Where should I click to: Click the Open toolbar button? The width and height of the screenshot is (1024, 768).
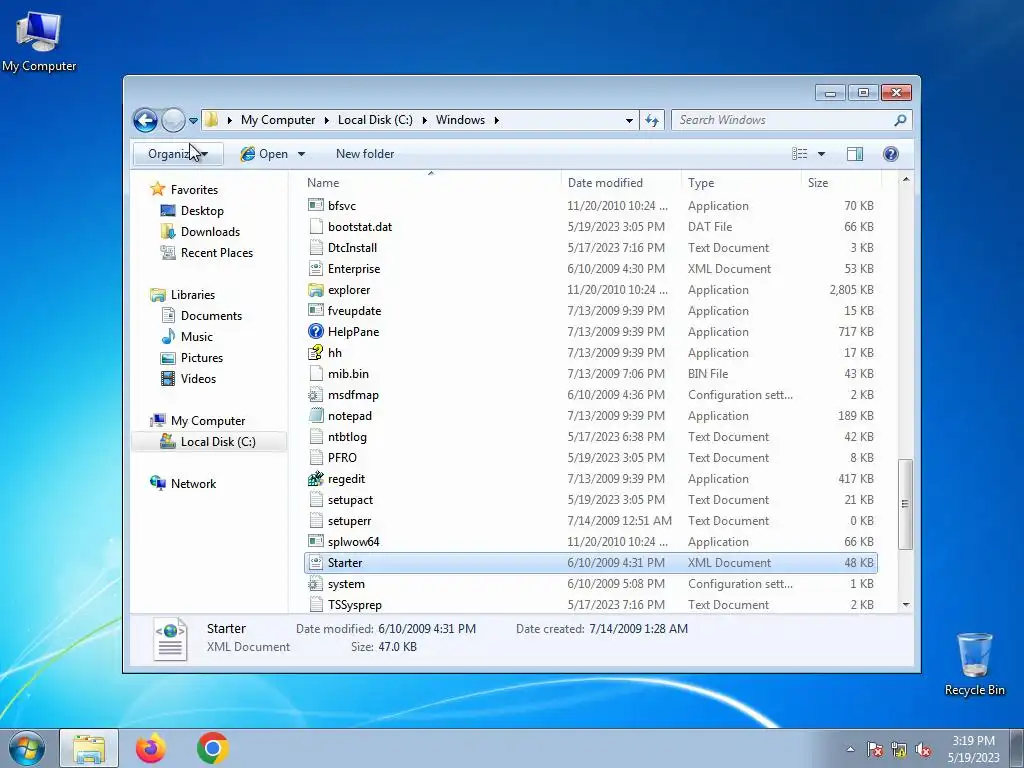264,154
